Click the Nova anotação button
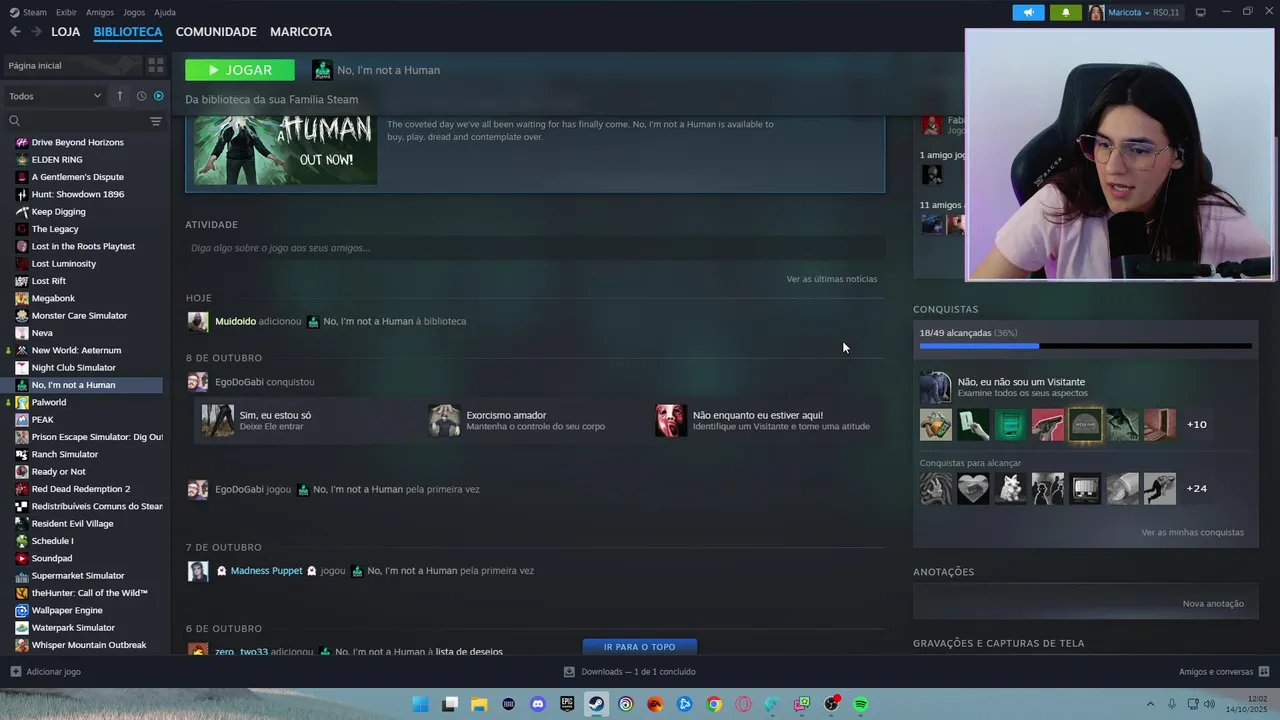1280x720 pixels. pyautogui.click(x=1213, y=603)
